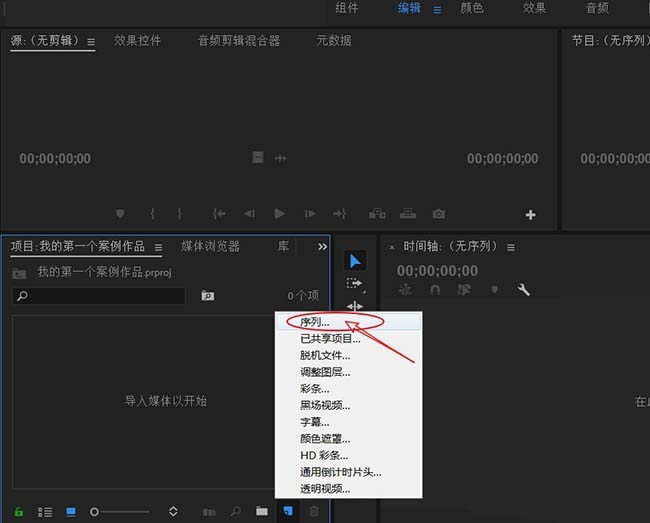Open the source monitor Button Editor plus
This screenshot has width=650, height=523.
tap(530, 215)
